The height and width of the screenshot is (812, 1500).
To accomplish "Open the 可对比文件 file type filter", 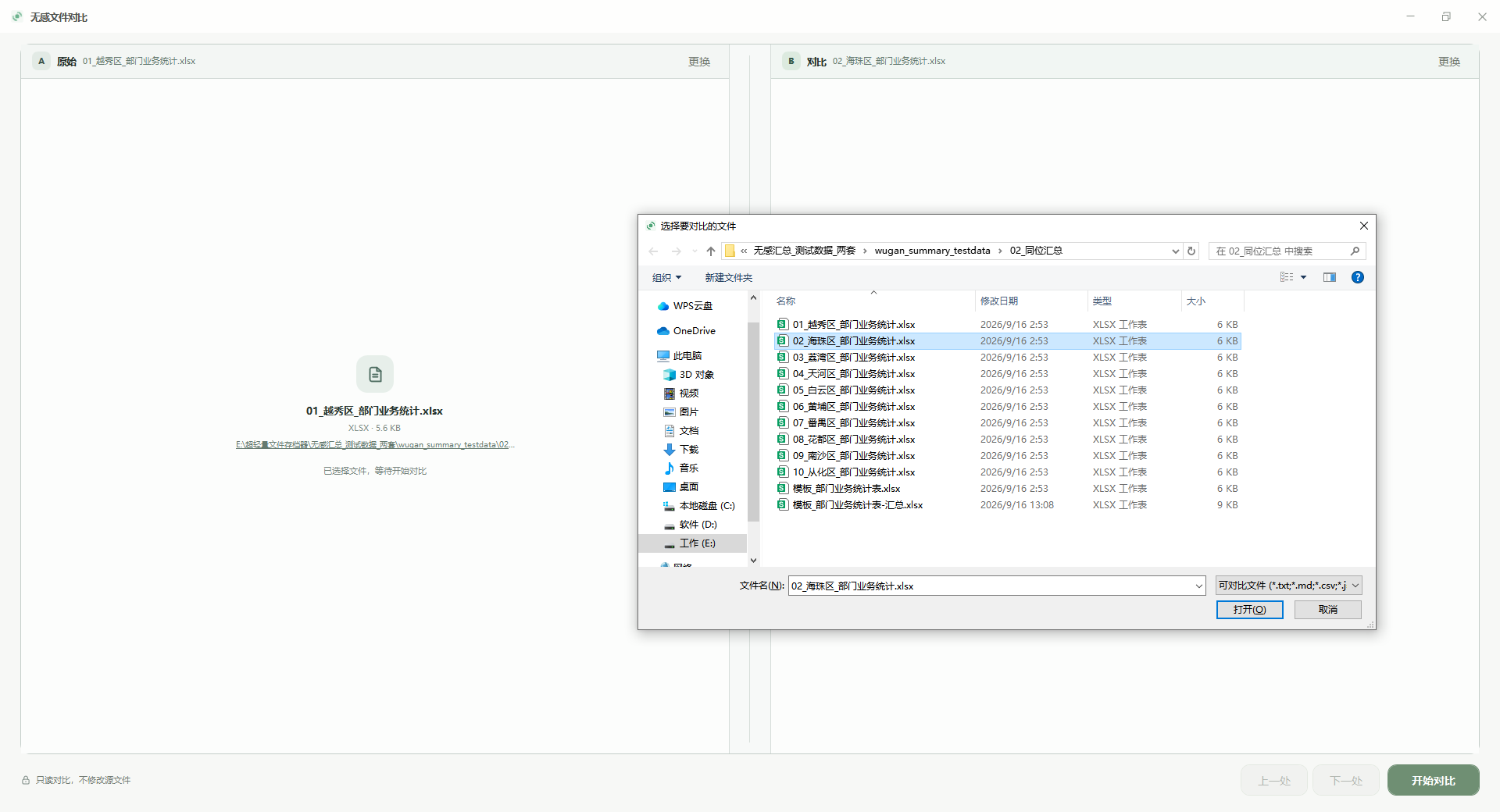I will point(1289,586).
